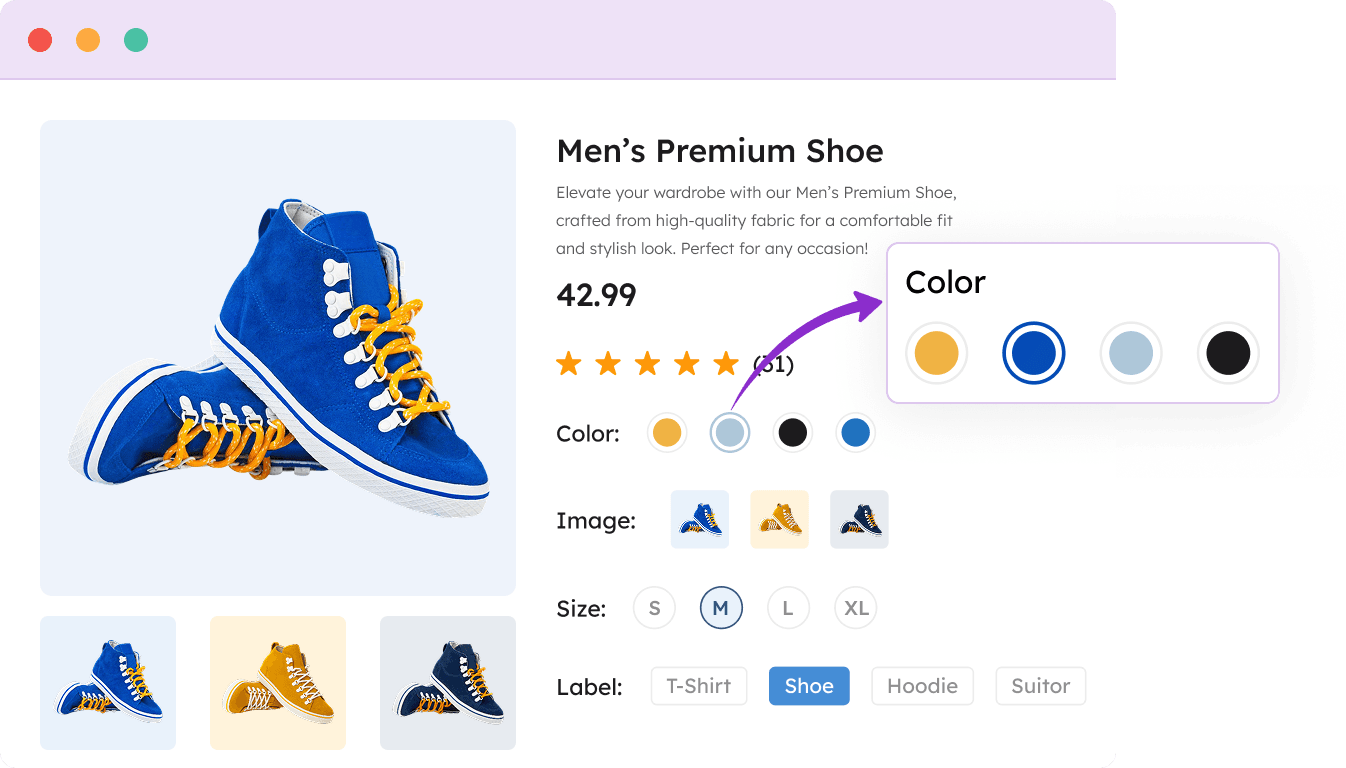Choose size L option

[788, 608]
